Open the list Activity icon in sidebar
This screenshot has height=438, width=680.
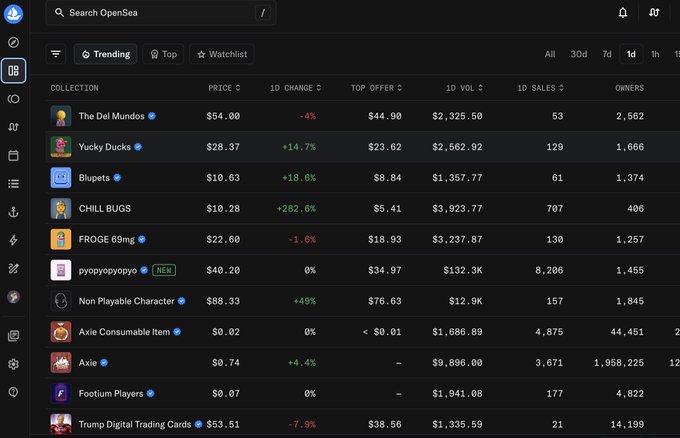(13, 184)
